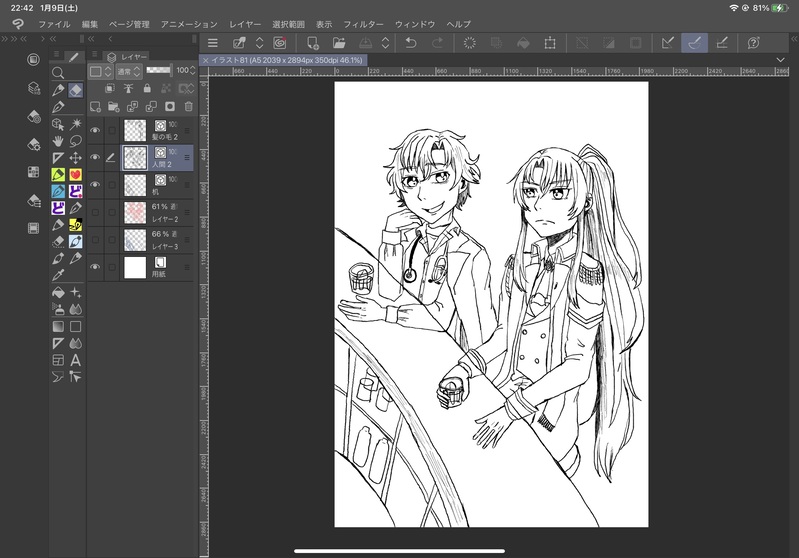Switch to the レイヤー palette tab
The image size is (799, 558).
pos(127,57)
